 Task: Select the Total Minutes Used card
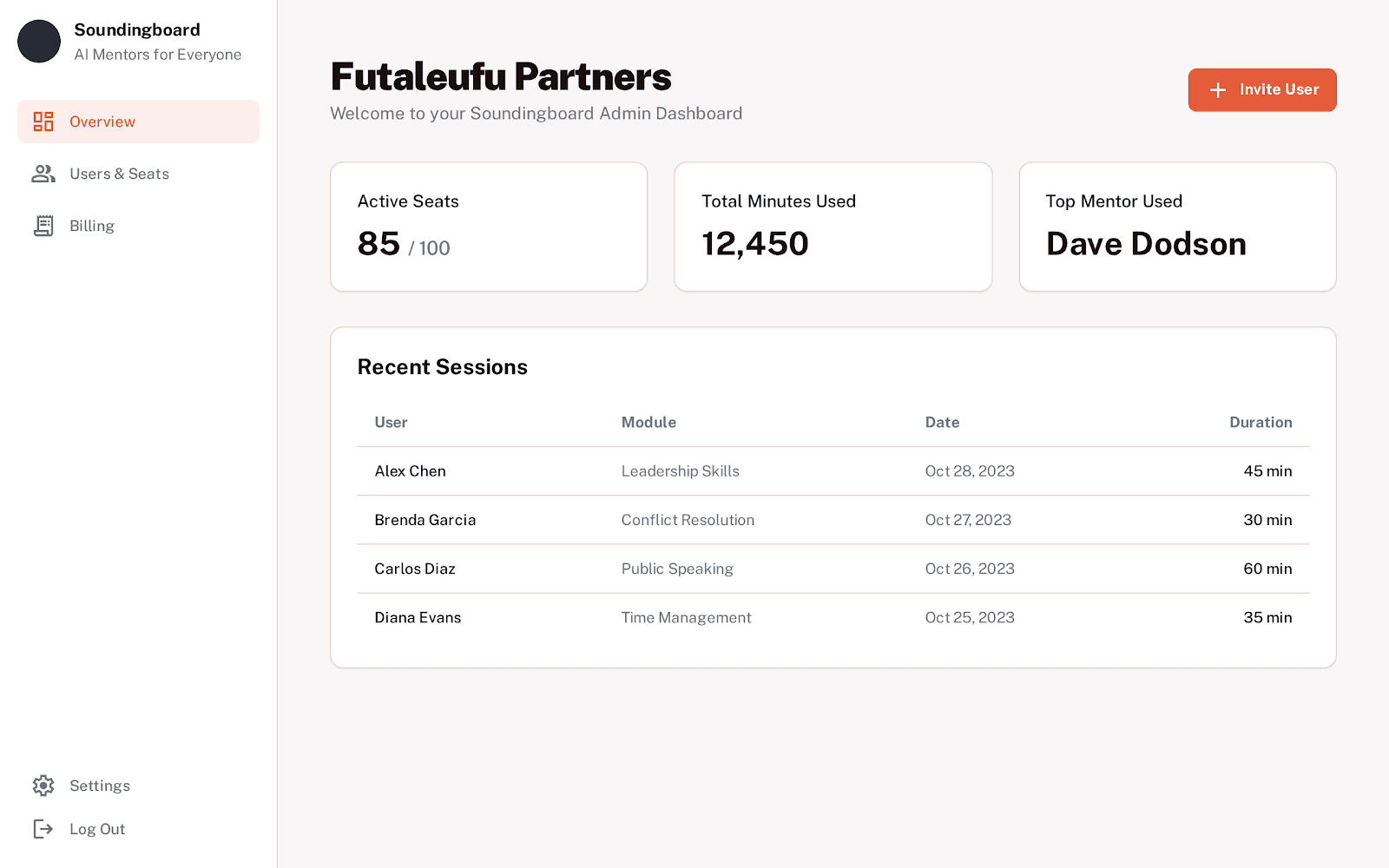click(833, 227)
